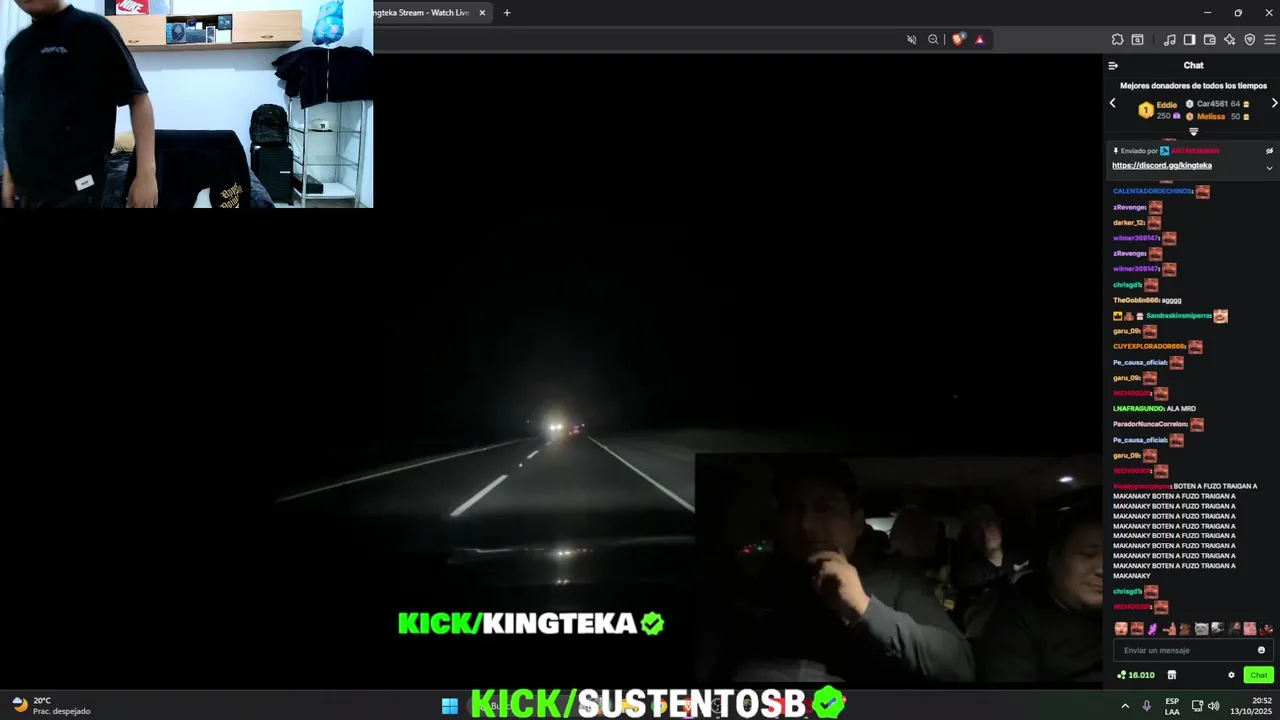Click username darker_12 in chat
The height and width of the screenshot is (720, 1280).
coord(1128,223)
